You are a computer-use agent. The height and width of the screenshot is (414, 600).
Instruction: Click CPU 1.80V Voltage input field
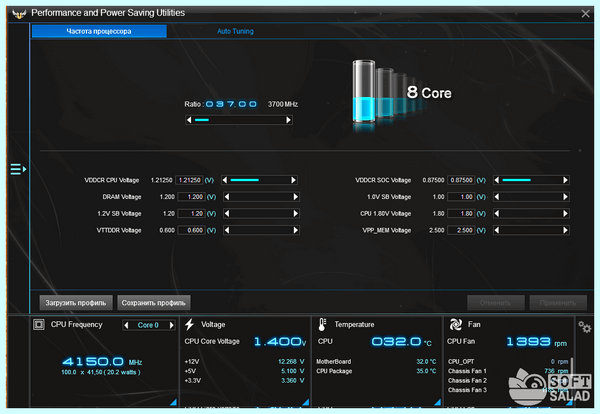point(461,214)
